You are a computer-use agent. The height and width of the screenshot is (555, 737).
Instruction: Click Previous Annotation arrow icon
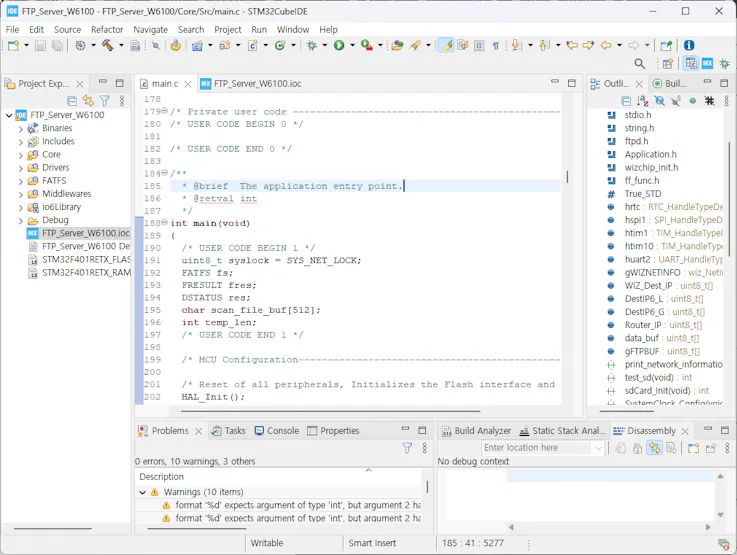point(544,45)
